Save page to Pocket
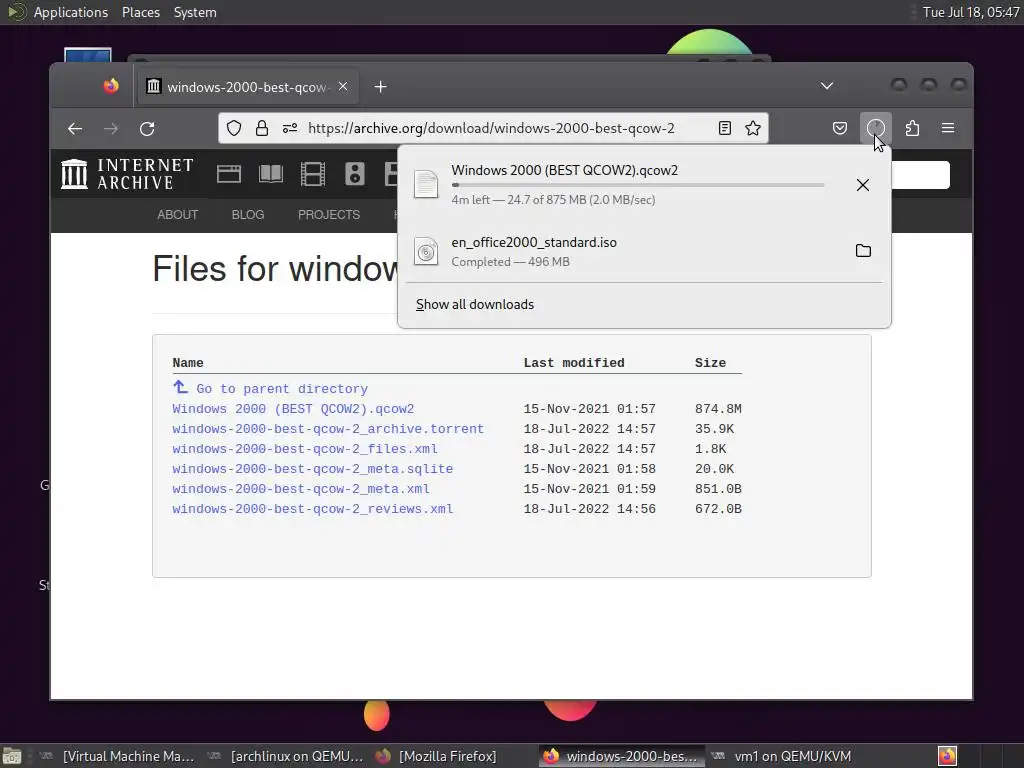 pos(840,129)
